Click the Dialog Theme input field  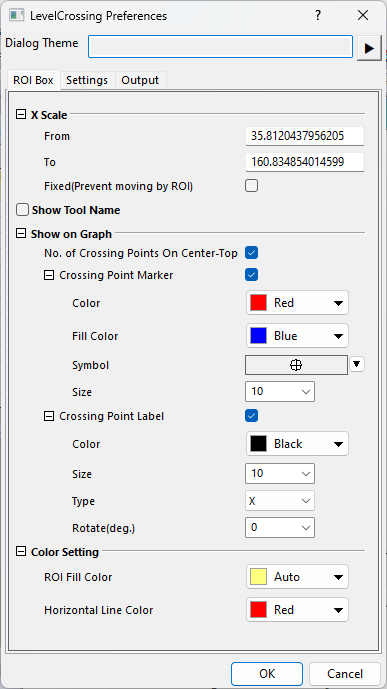(221, 47)
